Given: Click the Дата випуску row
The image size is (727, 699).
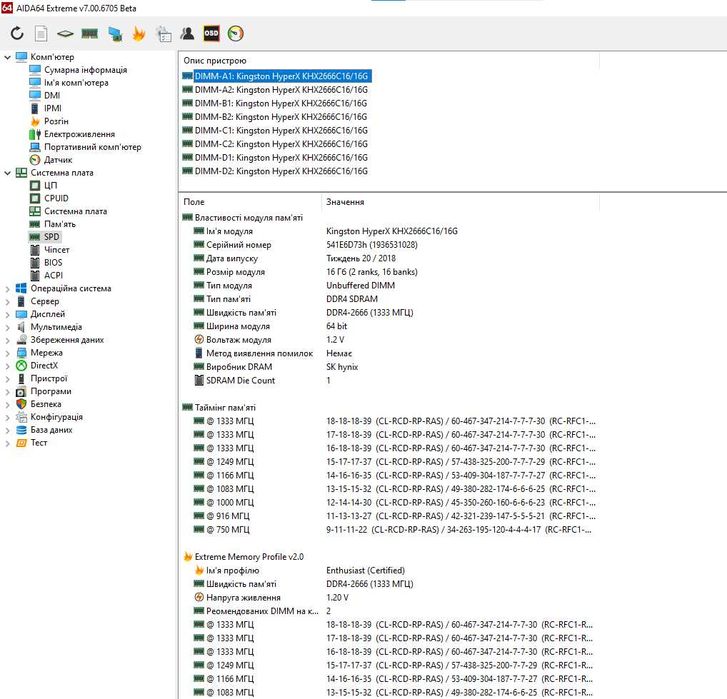Looking at the screenshot, I should point(389,258).
